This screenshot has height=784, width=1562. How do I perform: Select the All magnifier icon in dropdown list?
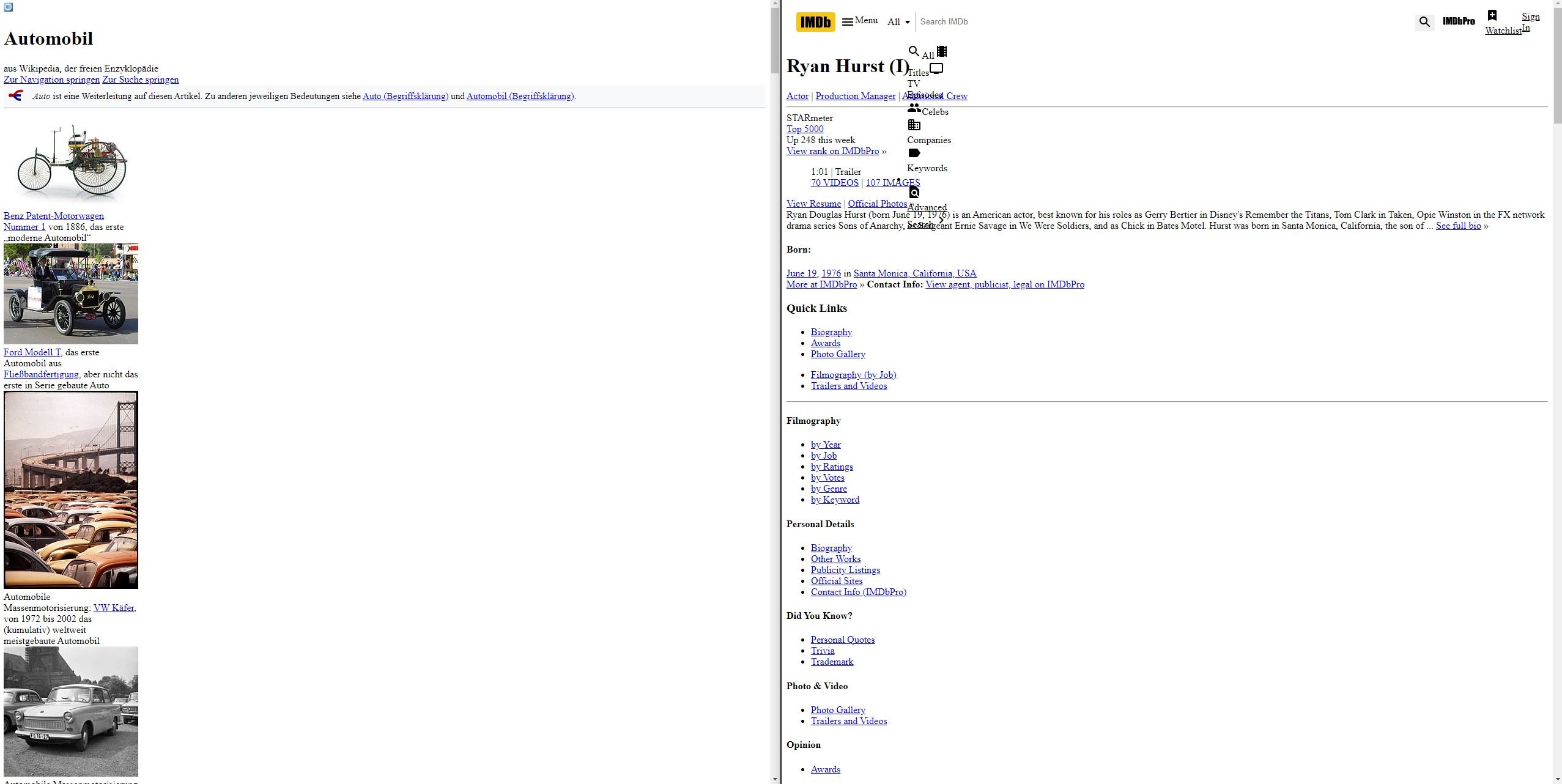click(x=914, y=51)
